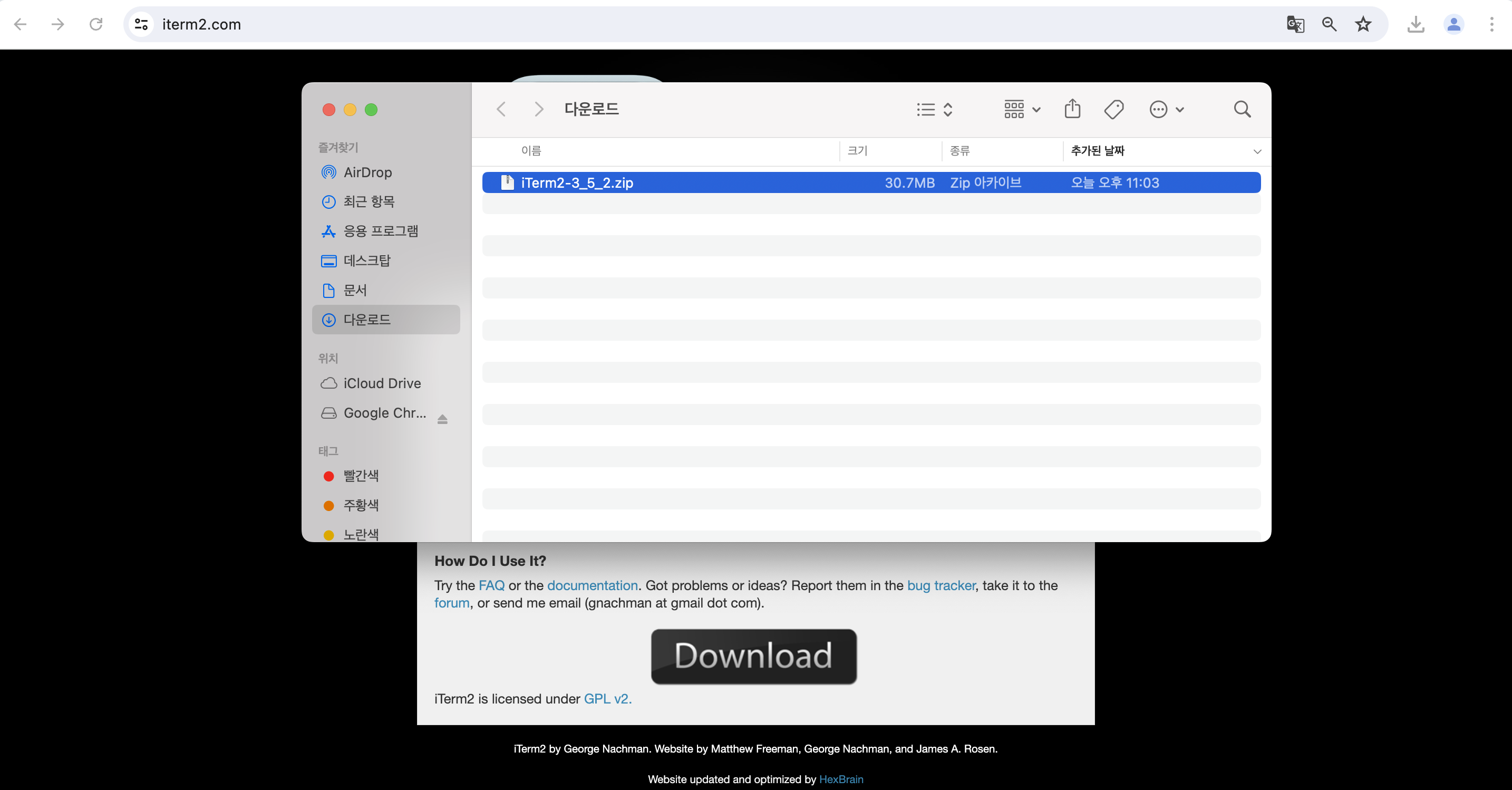Select AirDrop in Finder sidebar
Screen dimensions: 1512x790
pyautogui.click(x=367, y=172)
